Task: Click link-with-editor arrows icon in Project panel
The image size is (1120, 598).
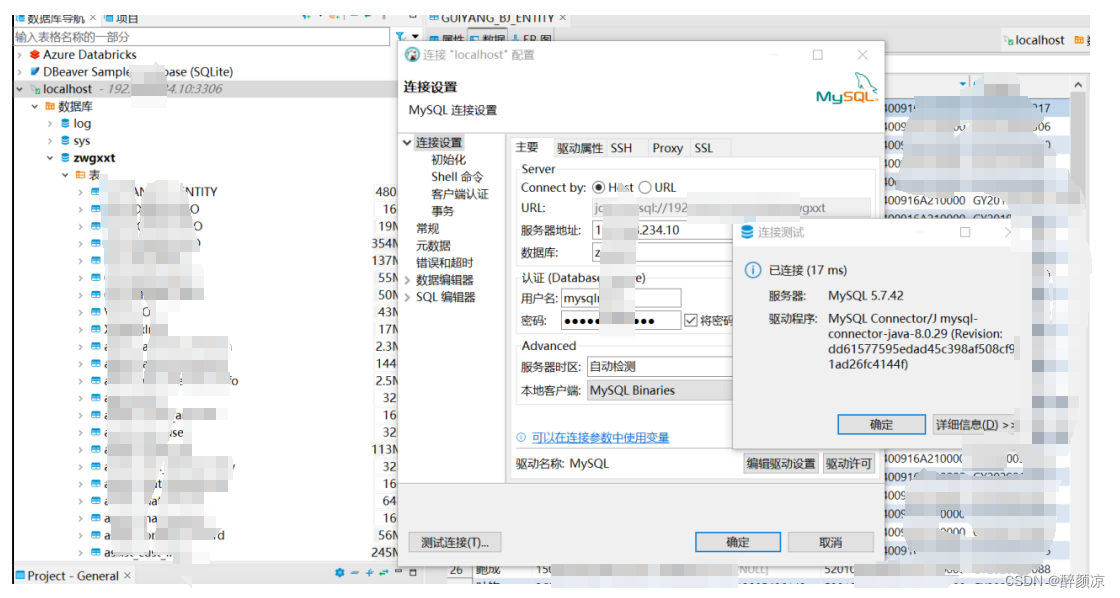Action: tap(384, 573)
